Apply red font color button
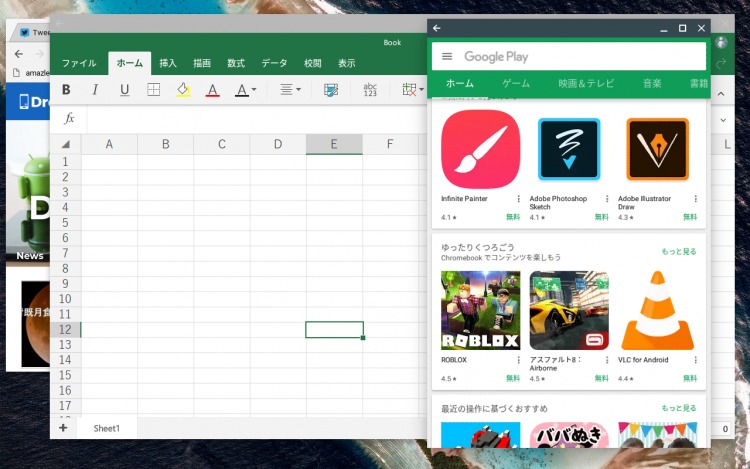750x469 pixels. pyautogui.click(x=212, y=89)
